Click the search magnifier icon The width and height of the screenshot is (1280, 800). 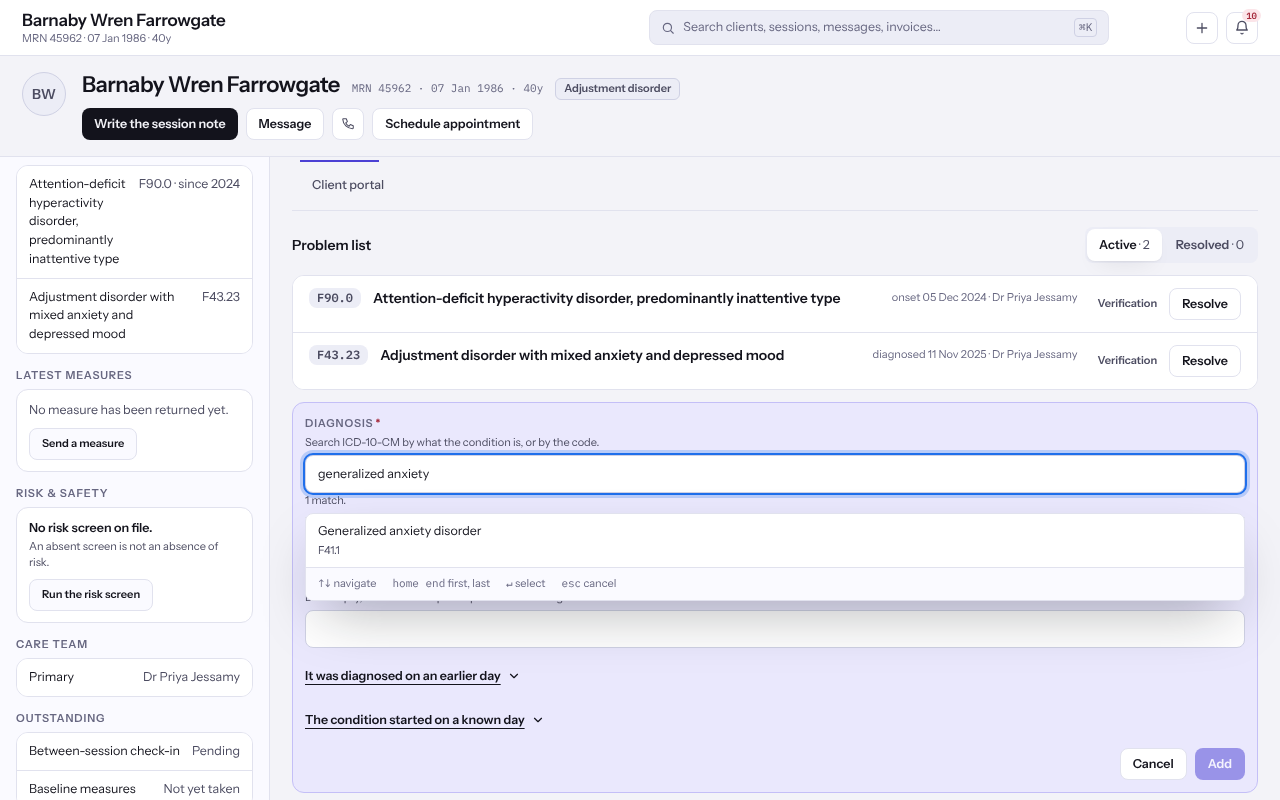(668, 28)
